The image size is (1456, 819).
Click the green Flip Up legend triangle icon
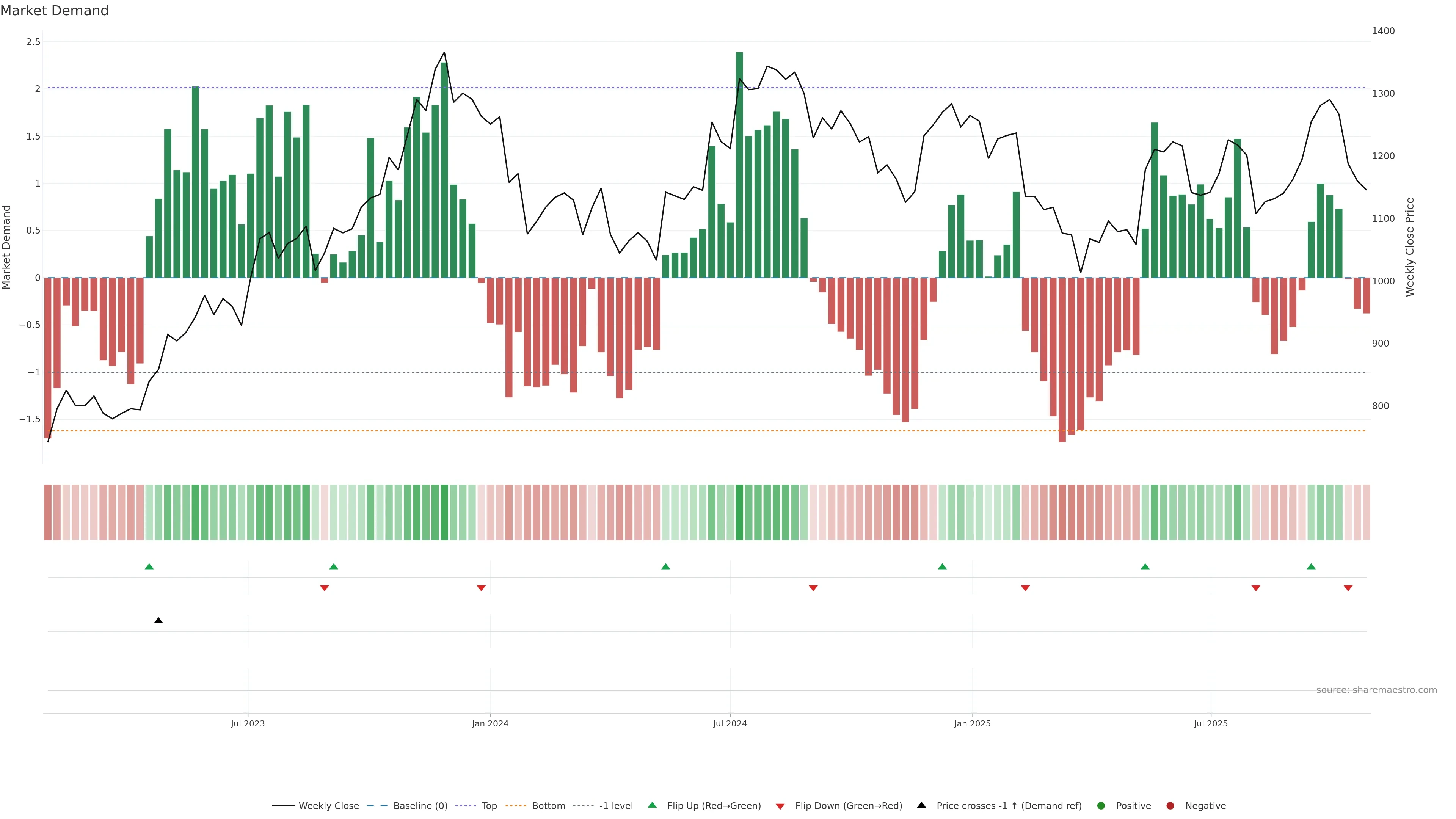coord(652,805)
